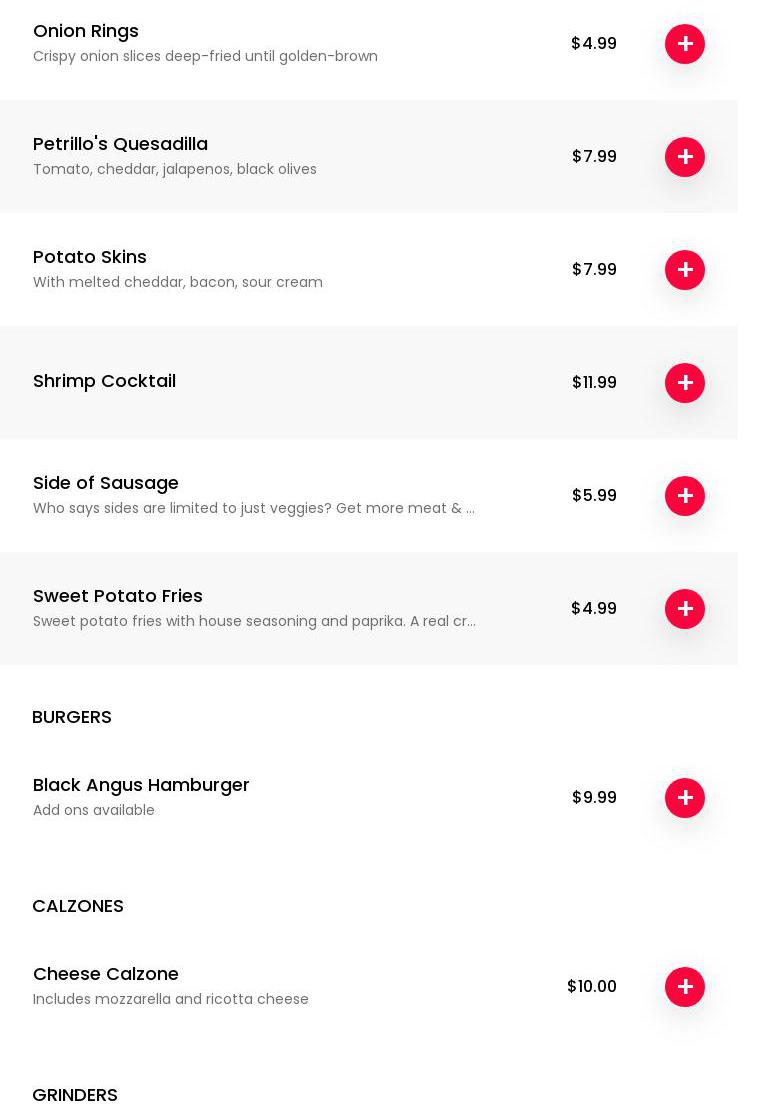Add Potato Skins to the order
Screen dimensions: 770x1107
click(x=685, y=270)
